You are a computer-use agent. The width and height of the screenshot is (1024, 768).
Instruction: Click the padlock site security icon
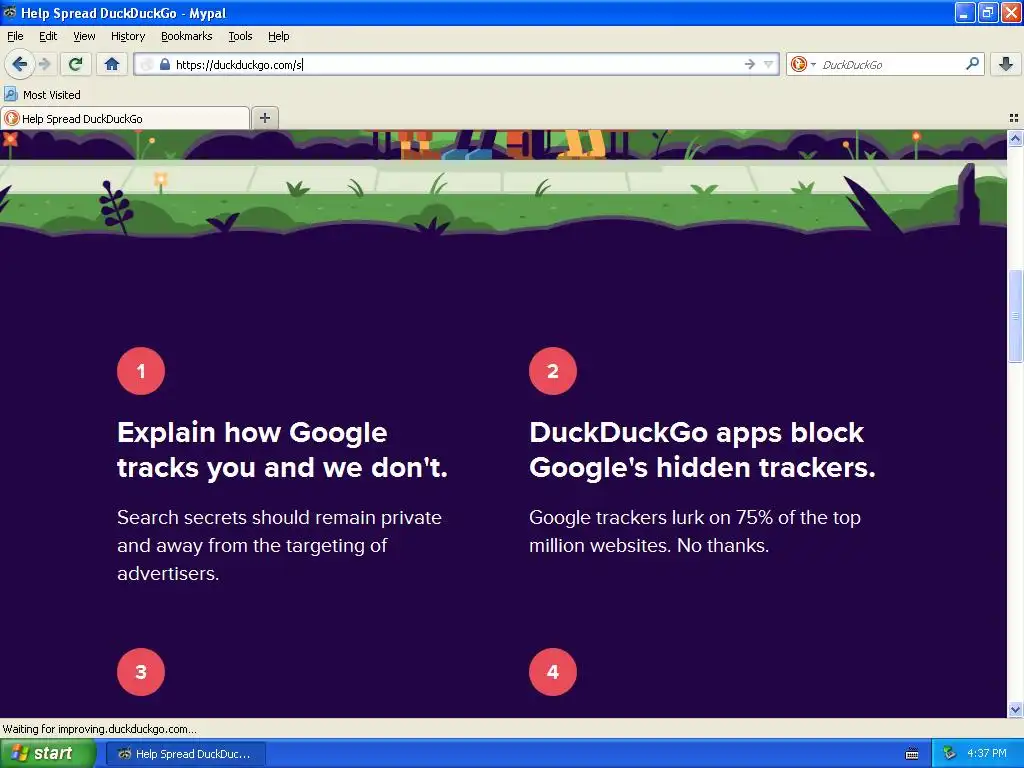pyautogui.click(x=165, y=64)
